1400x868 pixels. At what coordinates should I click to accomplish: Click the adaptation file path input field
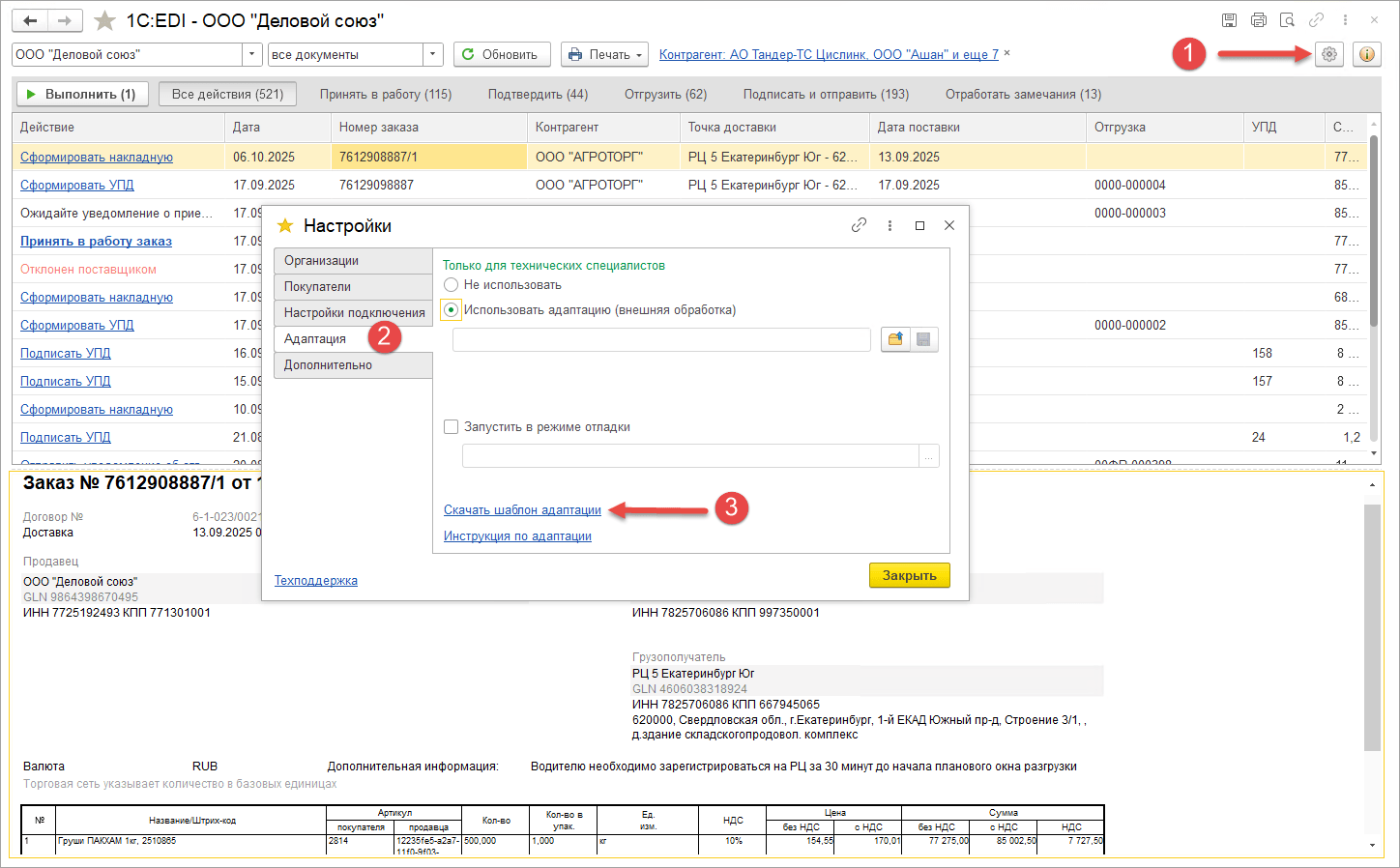pyautogui.click(x=661, y=339)
